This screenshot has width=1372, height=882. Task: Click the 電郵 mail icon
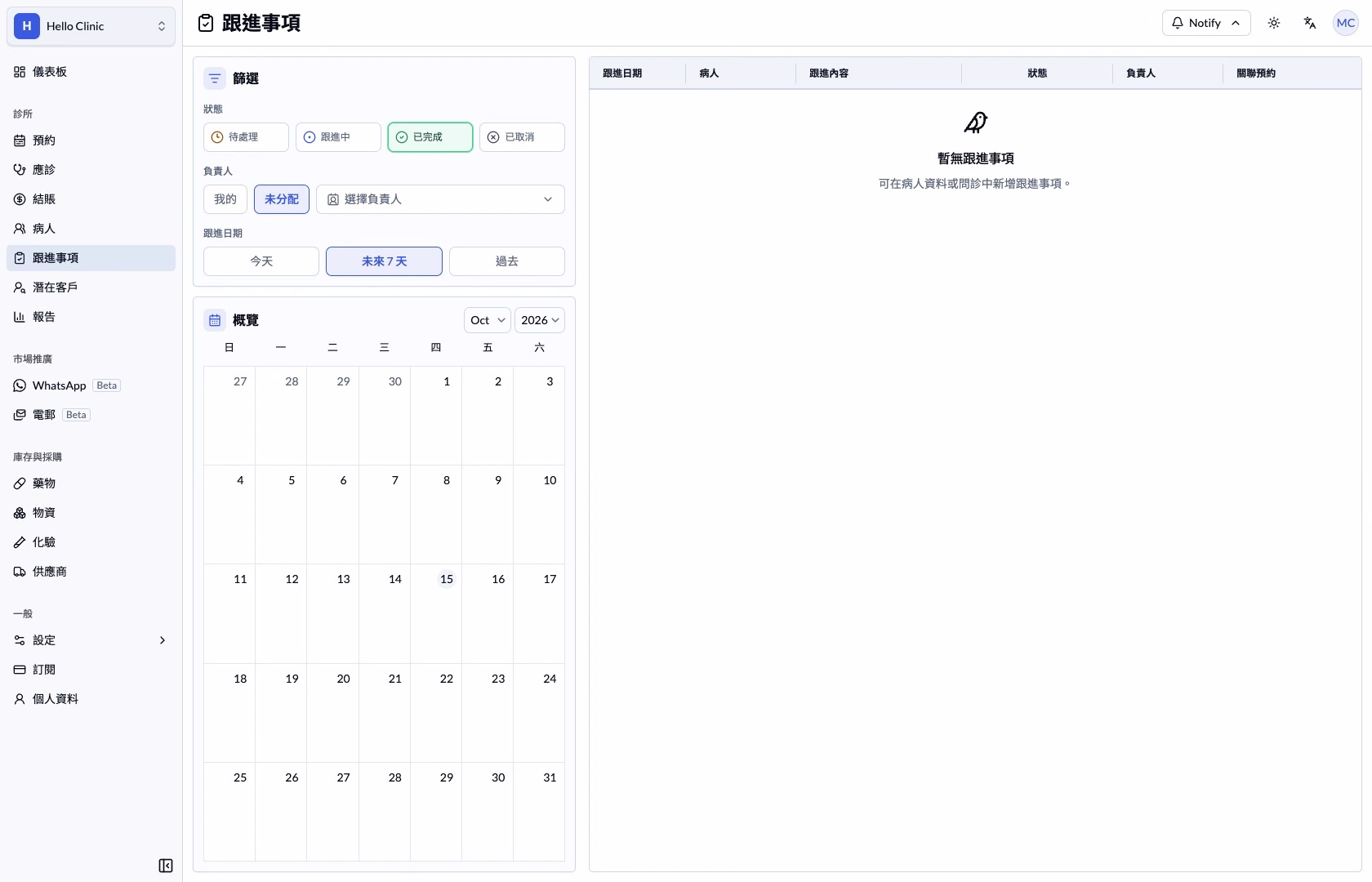(20, 415)
